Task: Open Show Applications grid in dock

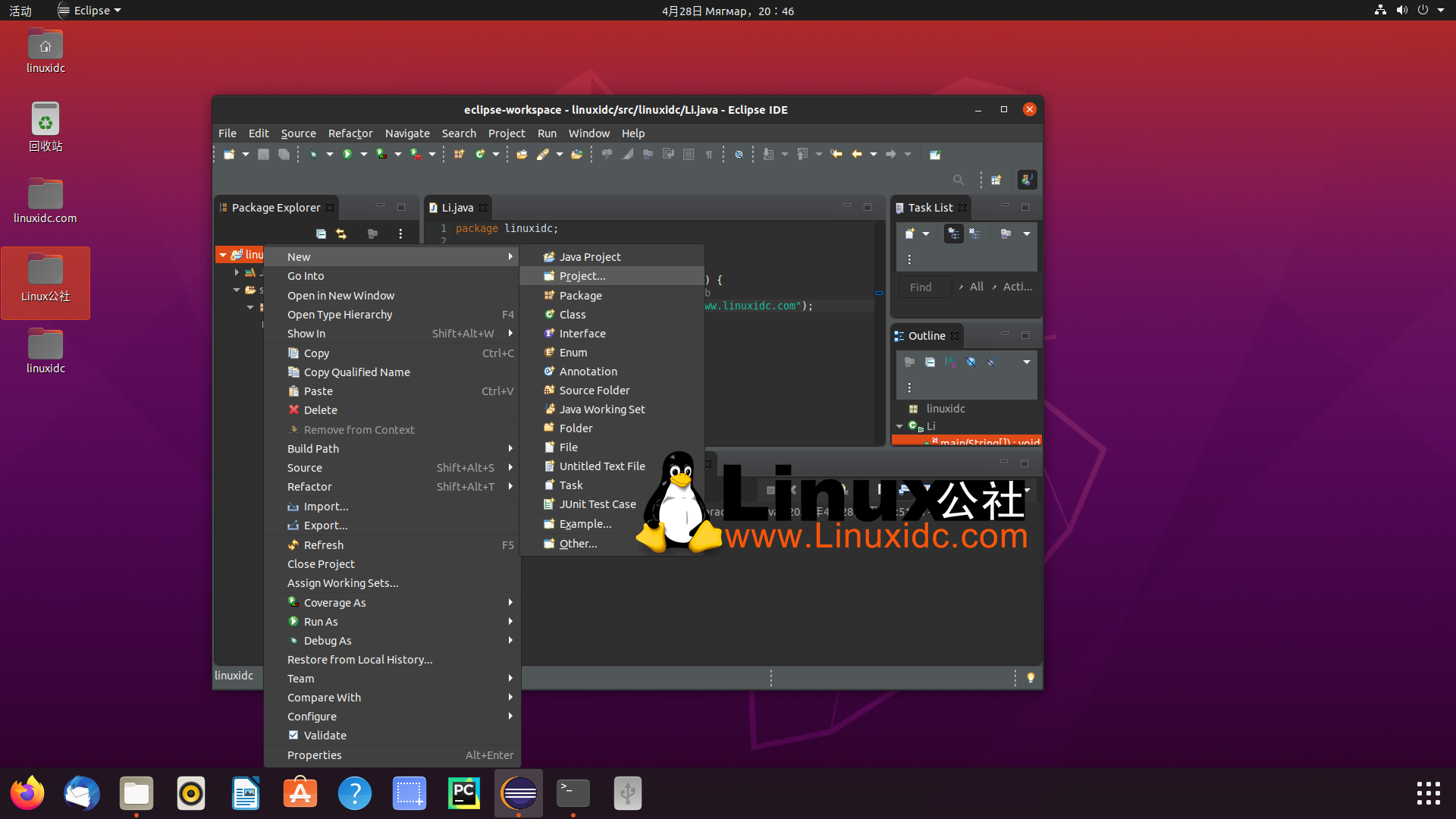Action: click(x=1429, y=793)
